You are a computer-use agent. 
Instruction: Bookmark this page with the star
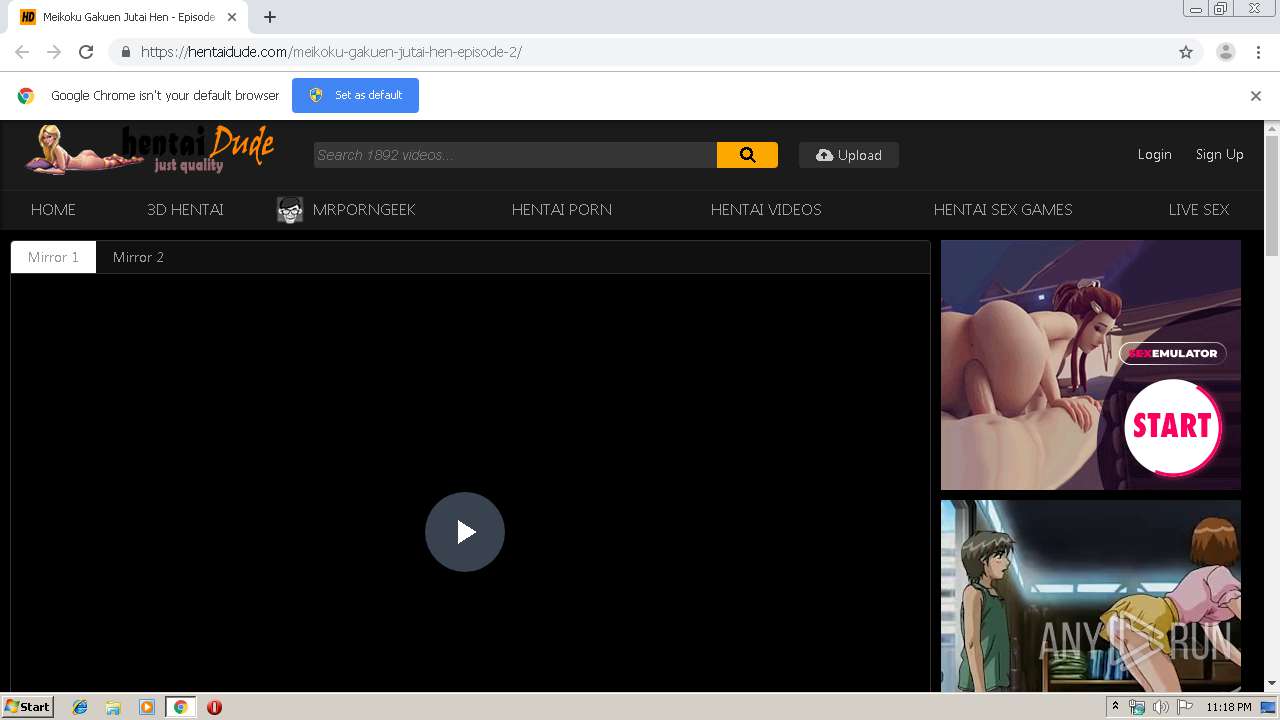pyautogui.click(x=1186, y=52)
